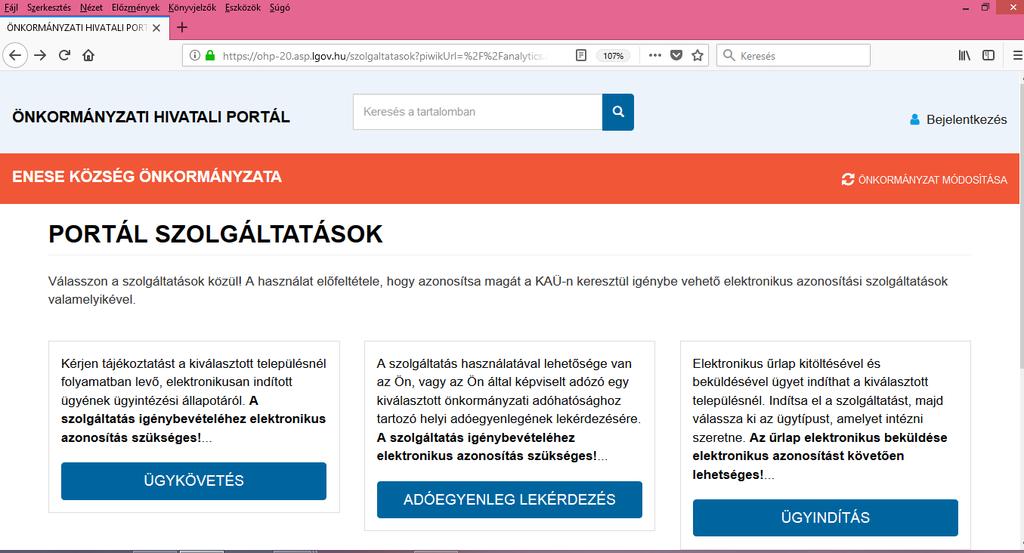Image resolution: width=1024 pixels, height=553 pixels.
Task: Open a new tab with plus icon
Action: 182,27
